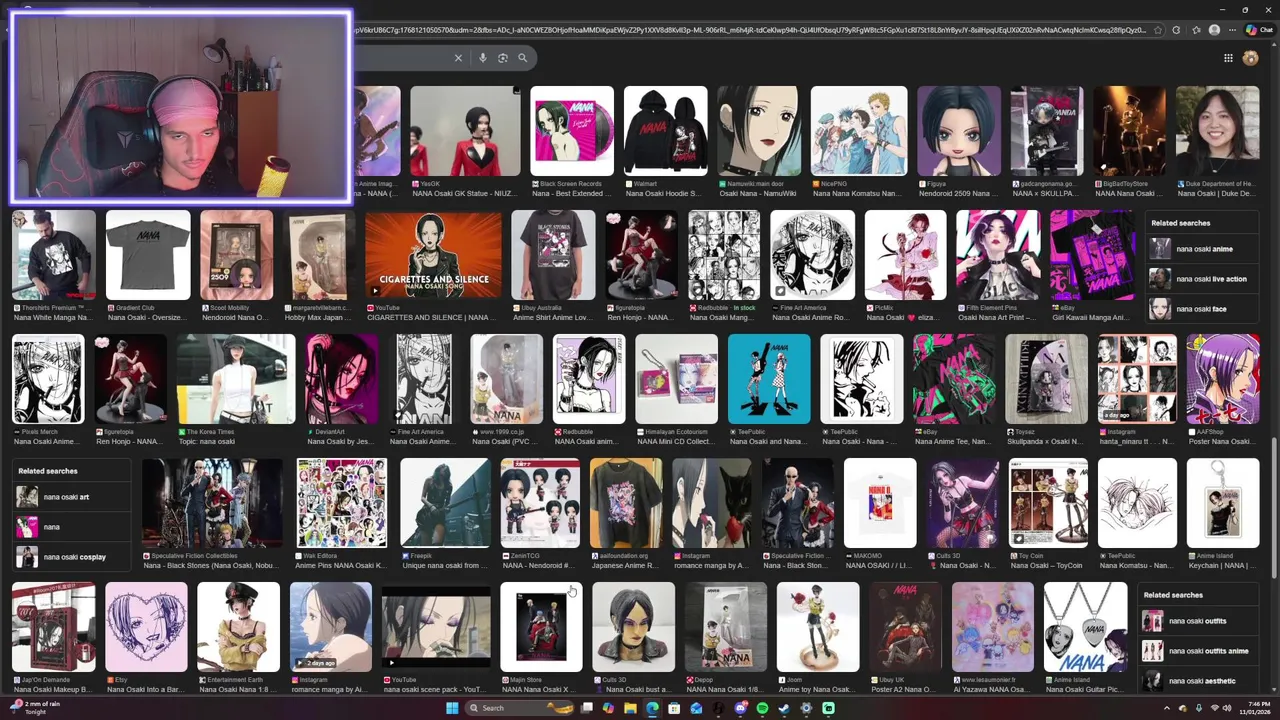1280x720 pixels.
Task: Clear the search box with the X icon
Action: click(458, 58)
